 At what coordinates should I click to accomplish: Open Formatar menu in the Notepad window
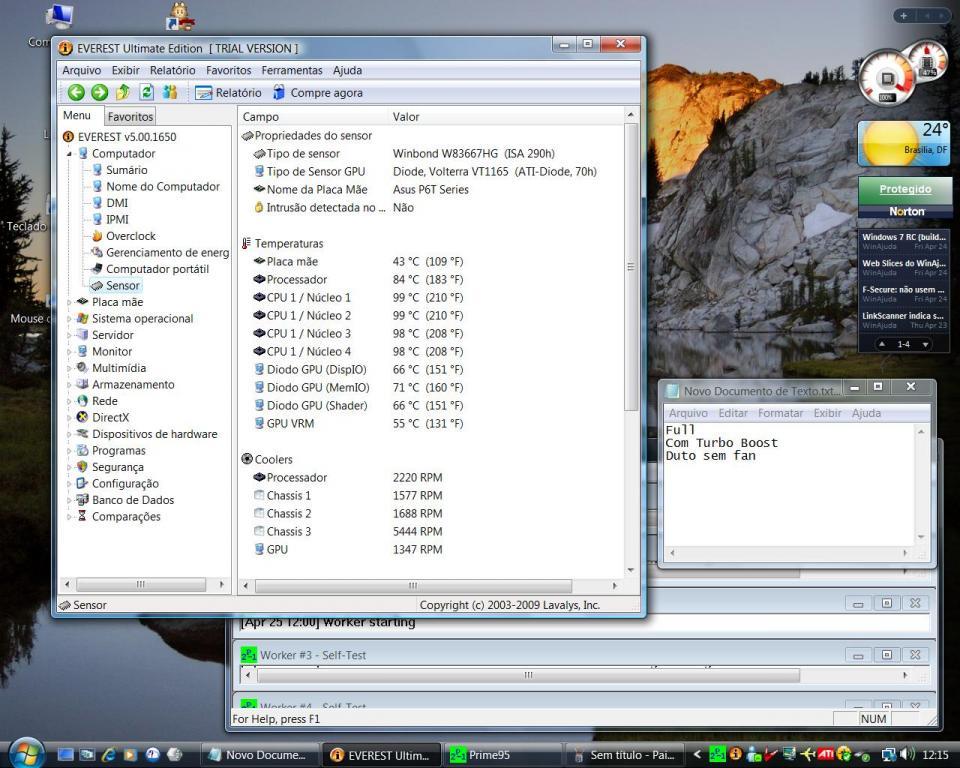coord(780,413)
